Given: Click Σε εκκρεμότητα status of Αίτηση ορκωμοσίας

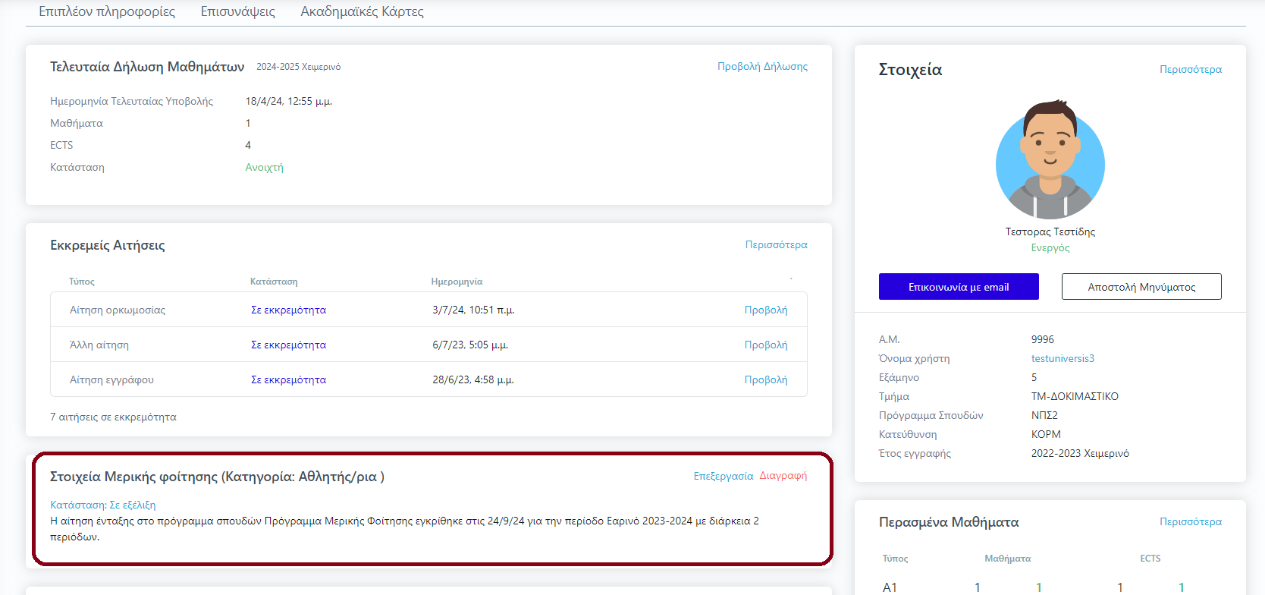Looking at the screenshot, I should pyautogui.click(x=288, y=310).
